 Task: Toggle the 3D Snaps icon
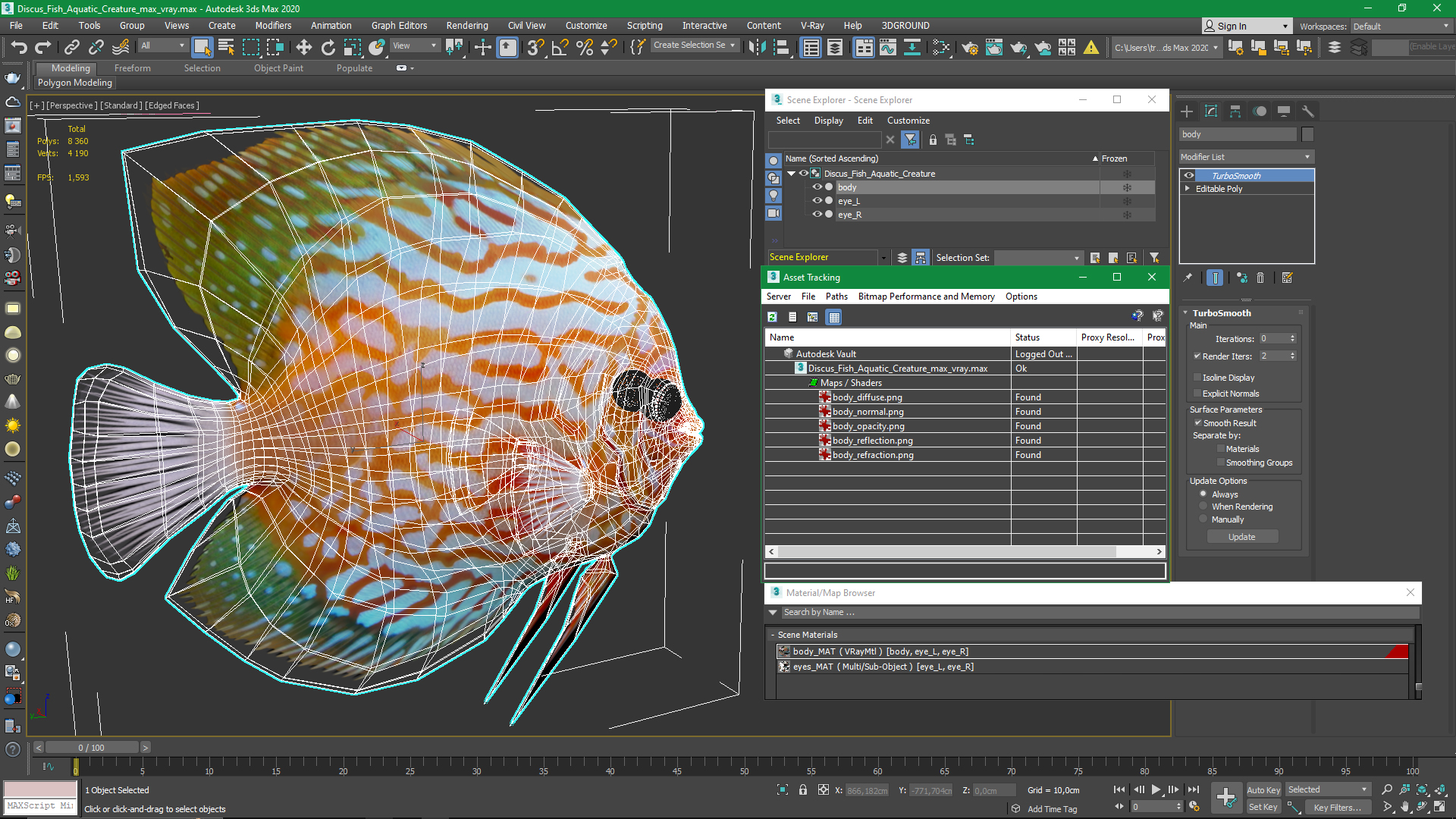(x=535, y=47)
